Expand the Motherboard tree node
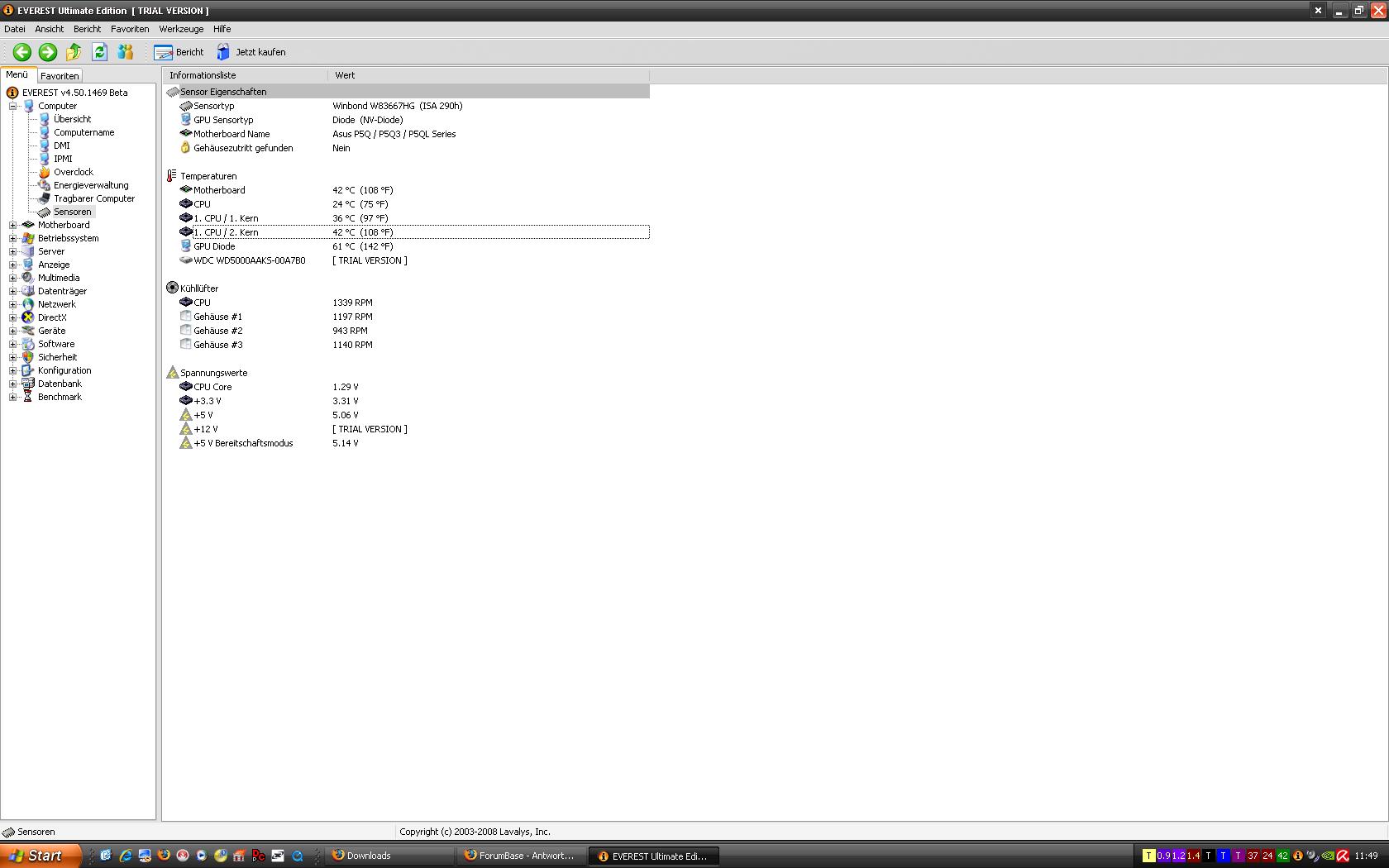 (12, 225)
